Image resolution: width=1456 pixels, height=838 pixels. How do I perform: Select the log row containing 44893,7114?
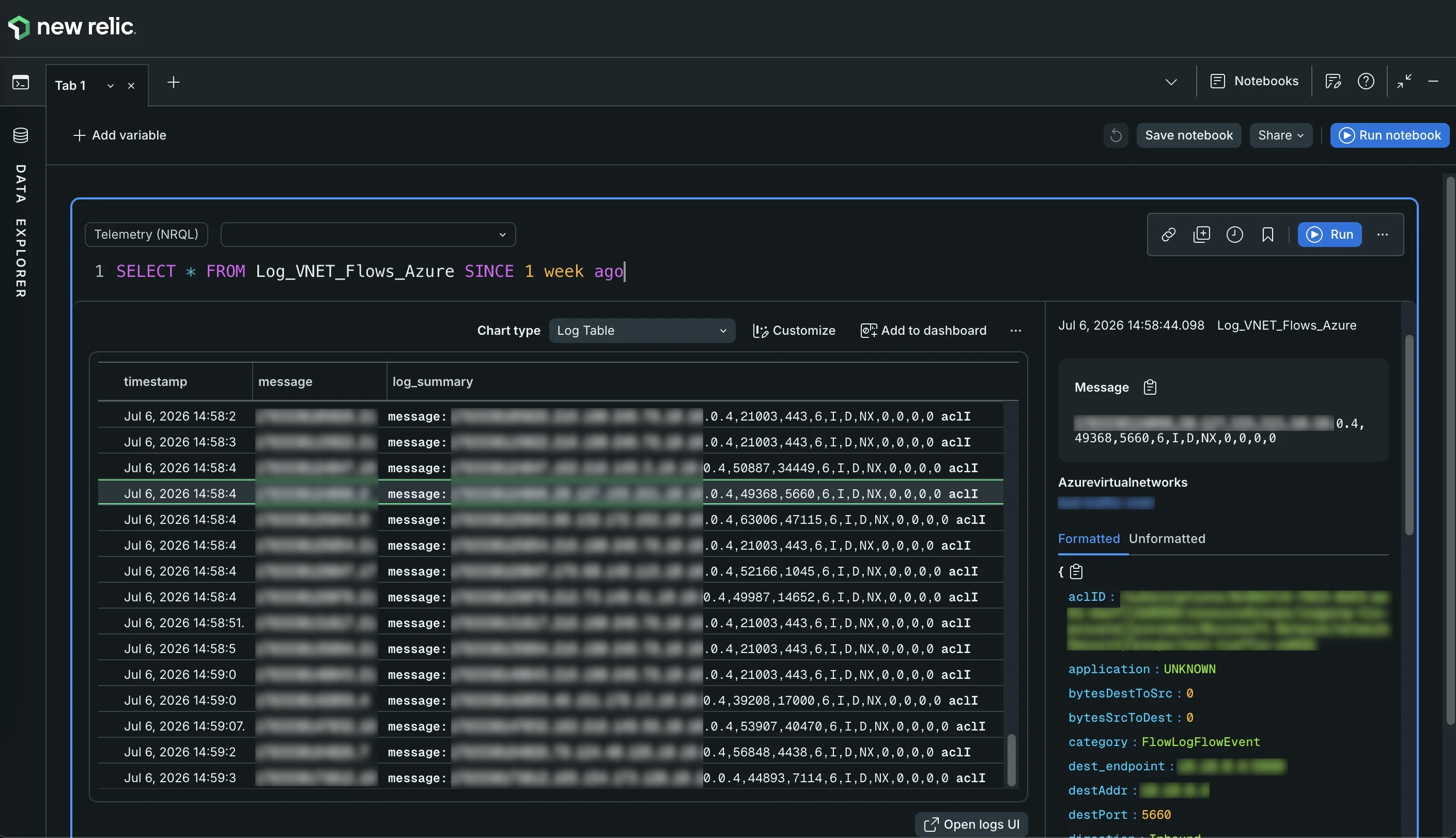click(550, 778)
